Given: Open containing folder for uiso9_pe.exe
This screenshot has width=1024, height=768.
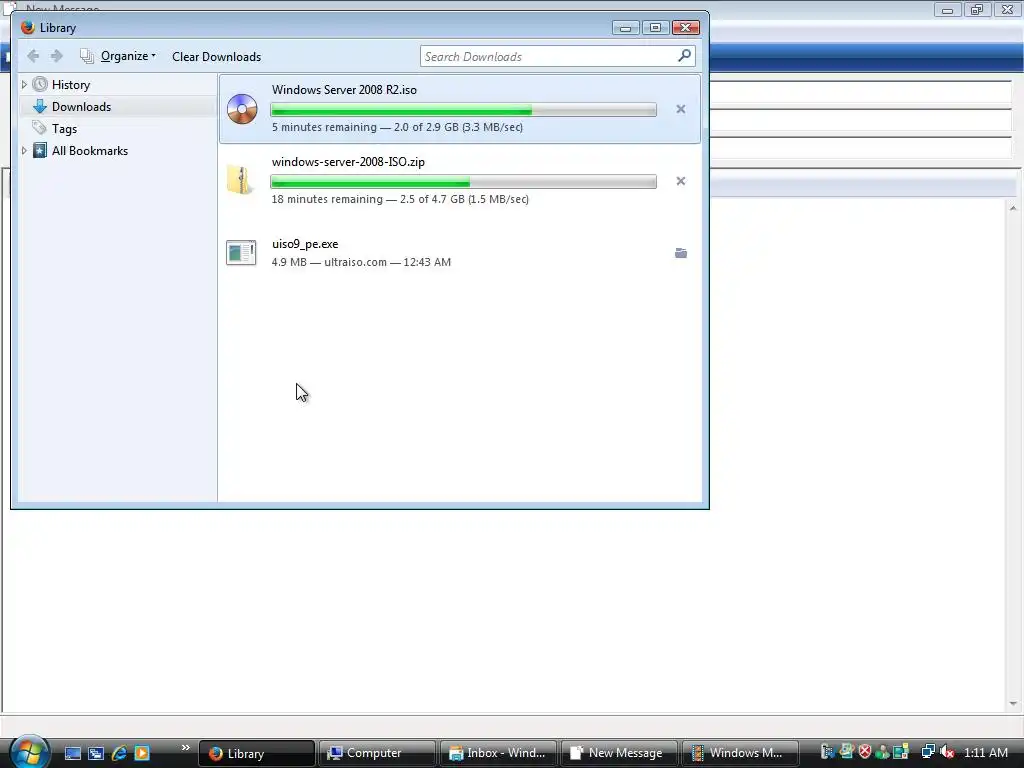Looking at the screenshot, I should coord(680,253).
